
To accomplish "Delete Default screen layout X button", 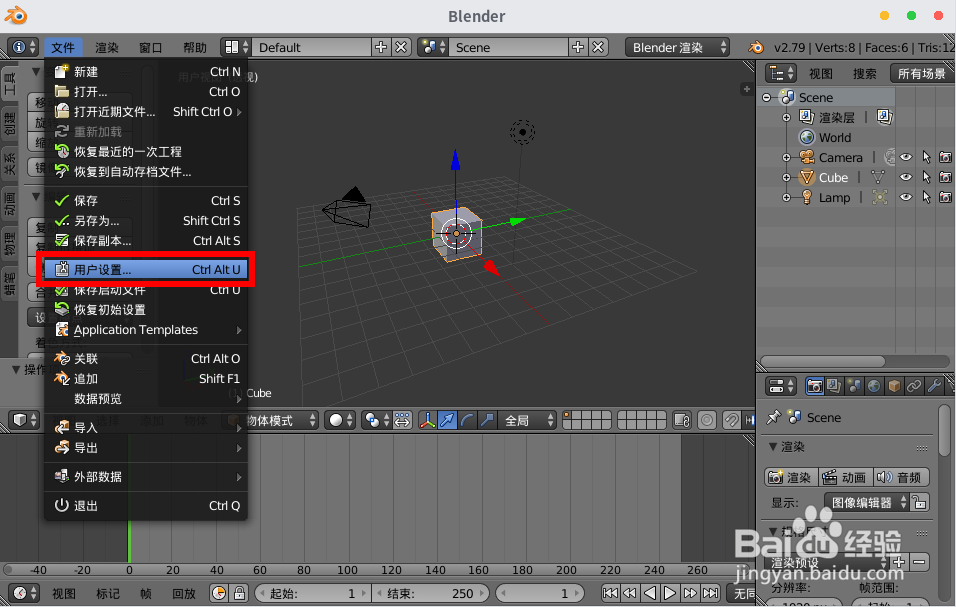I will coord(401,48).
